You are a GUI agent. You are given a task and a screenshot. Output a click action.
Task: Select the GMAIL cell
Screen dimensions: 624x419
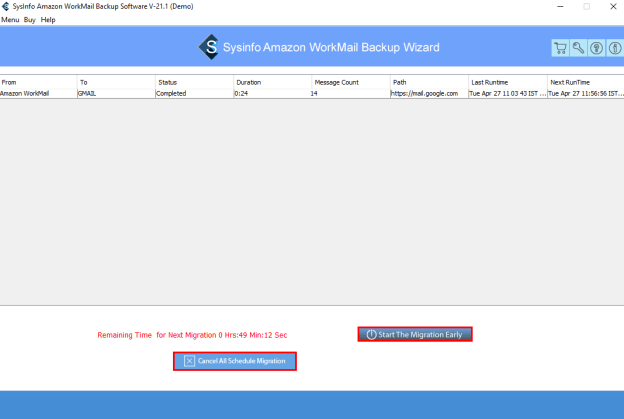click(x=116, y=94)
